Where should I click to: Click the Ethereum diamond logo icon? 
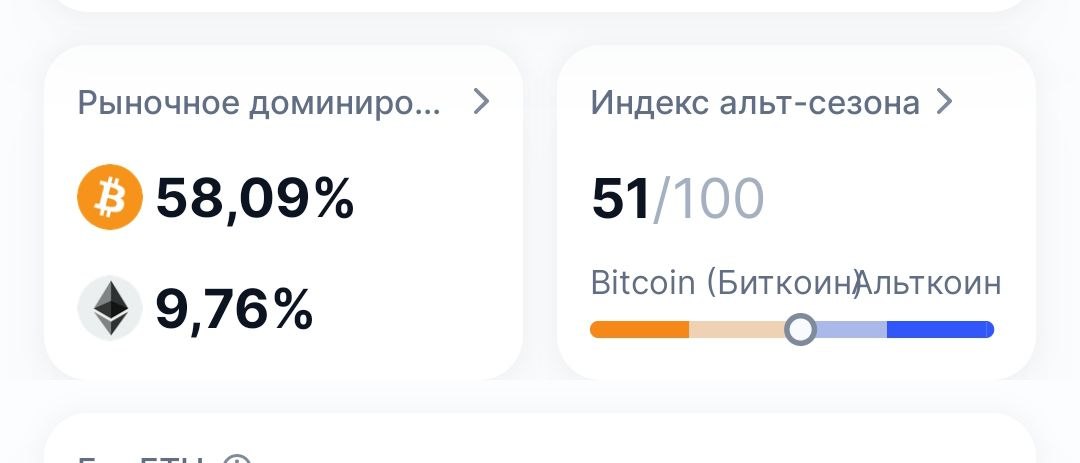pos(110,309)
